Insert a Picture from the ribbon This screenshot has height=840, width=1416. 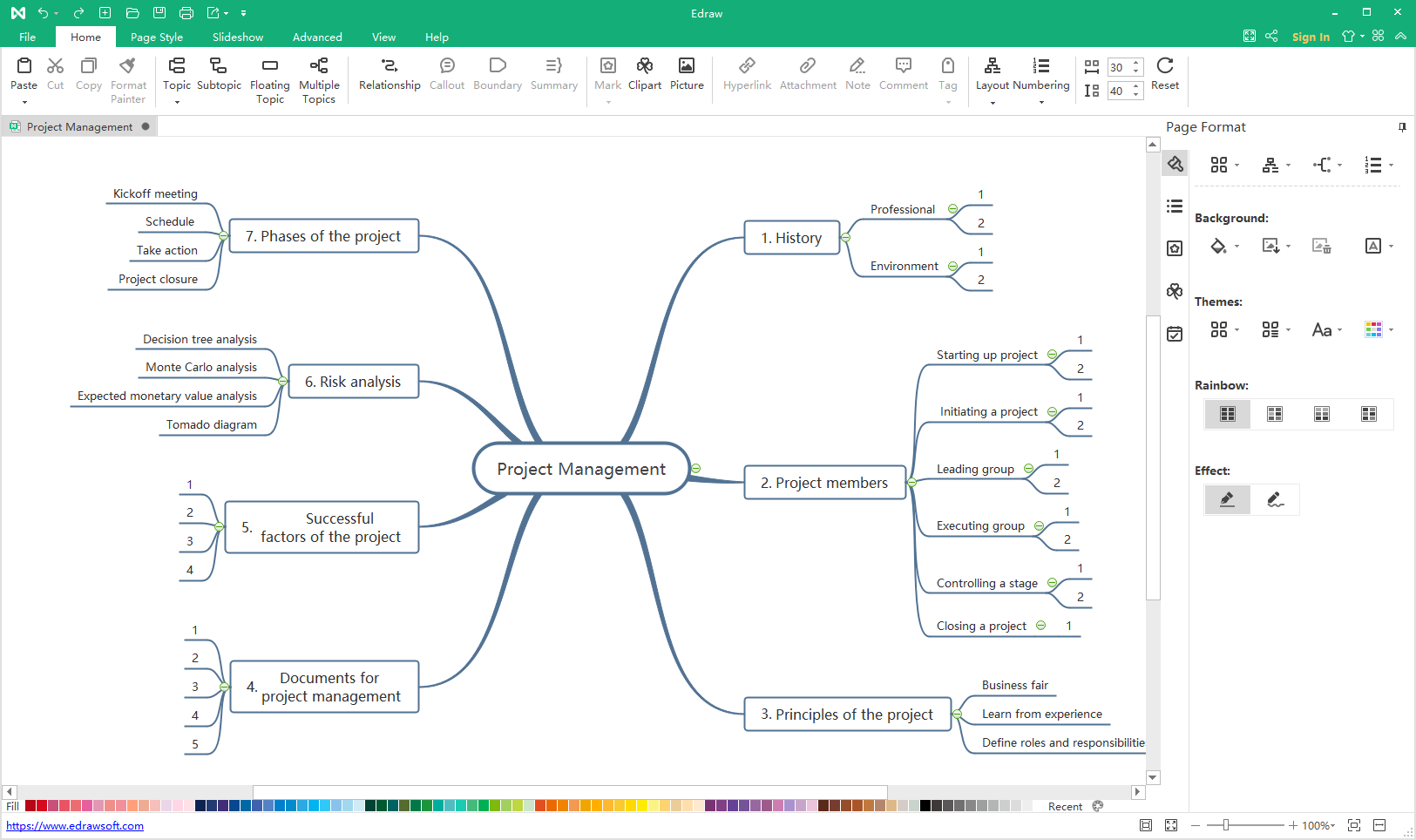pyautogui.click(x=687, y=66)
